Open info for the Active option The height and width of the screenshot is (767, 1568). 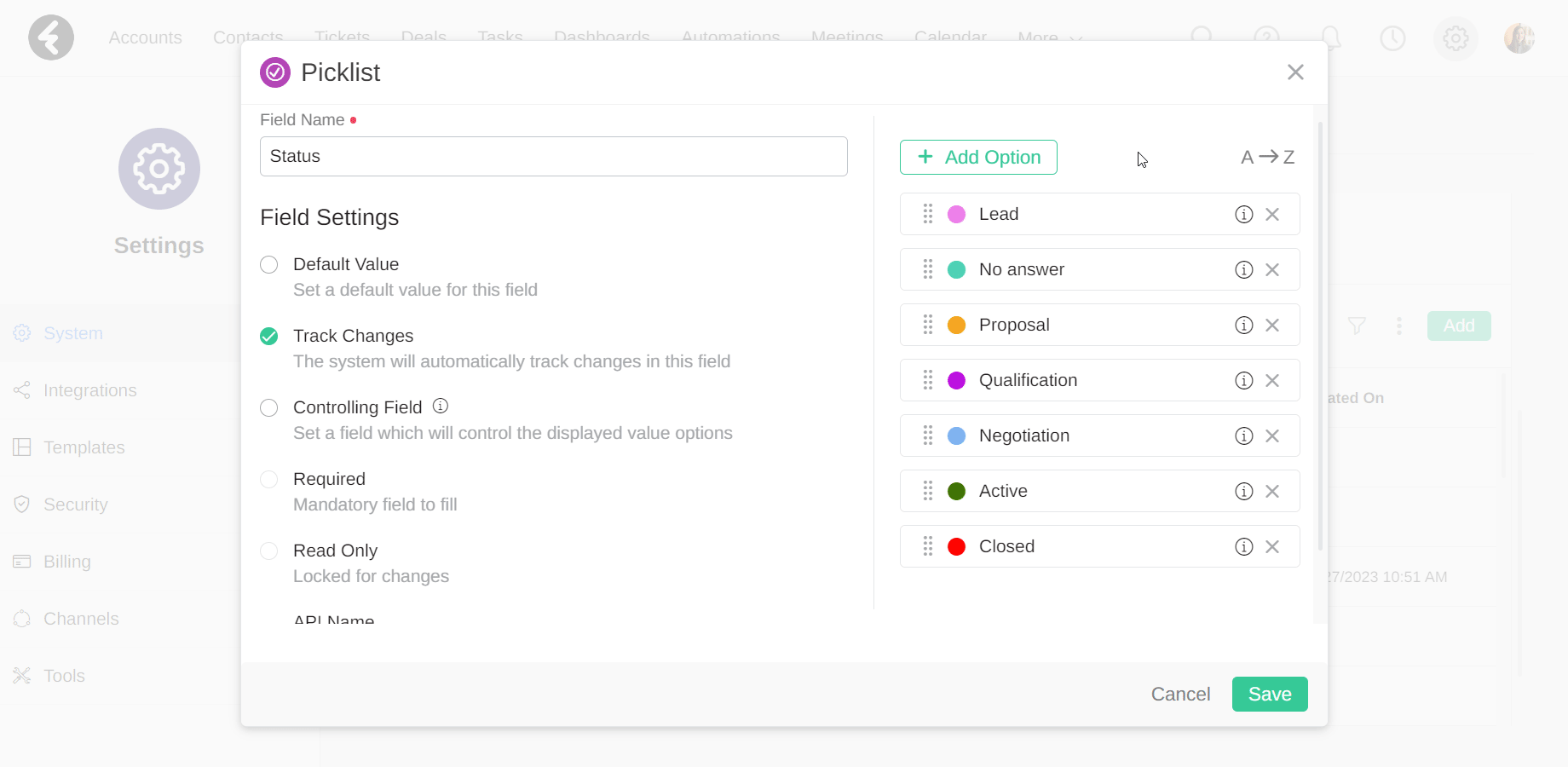[1244, 491]
